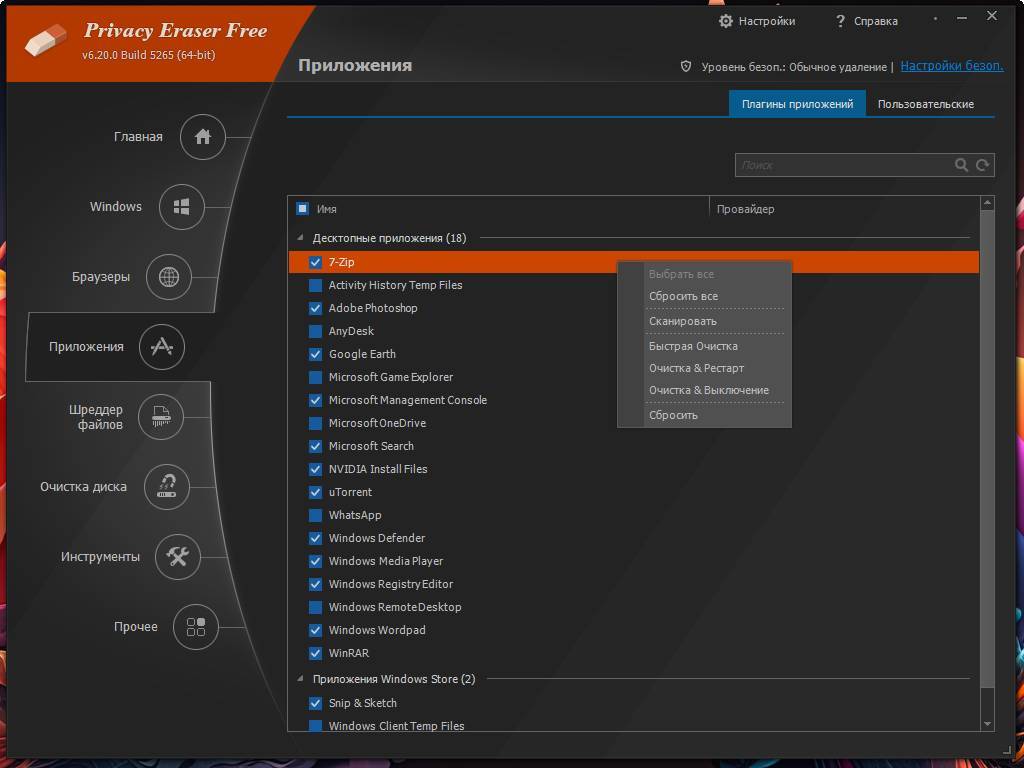Click the Настройки text button
Screen dimensions: 1024x768
[767, 21]
